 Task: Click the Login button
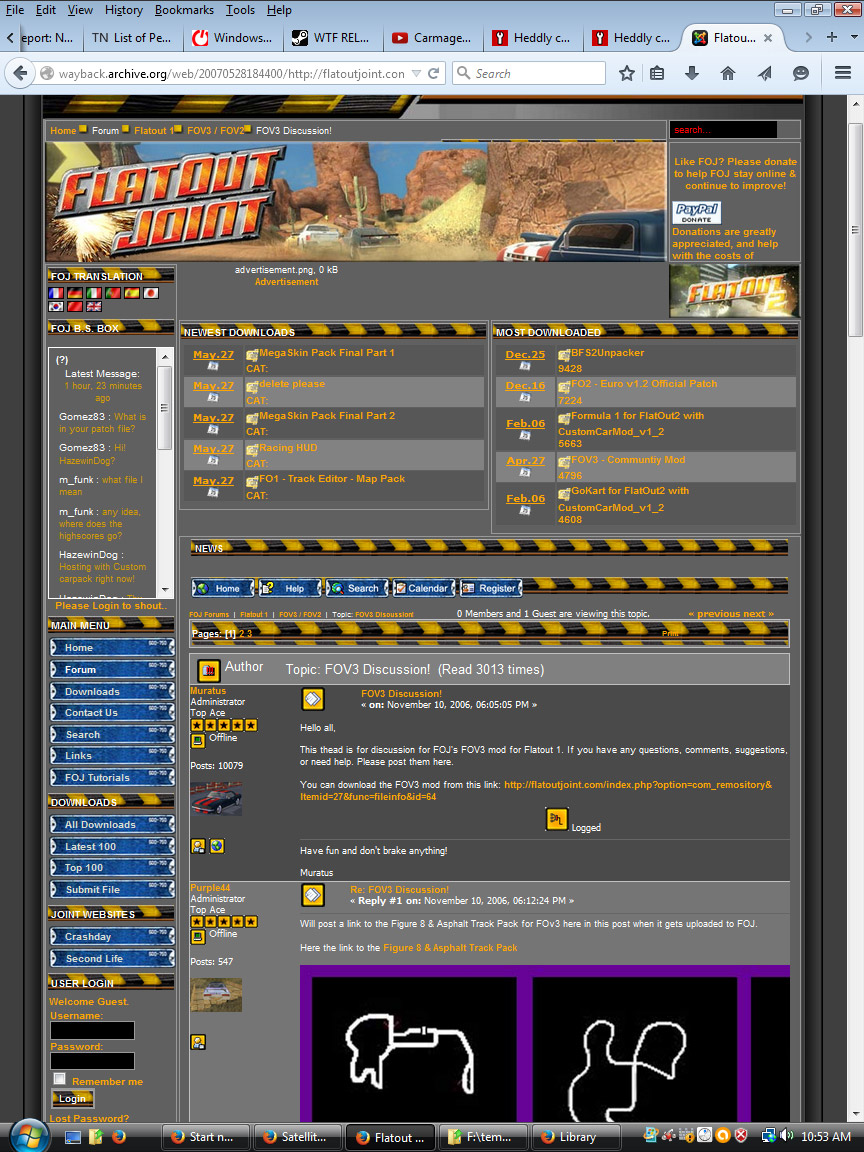[x=72, y=1098]
